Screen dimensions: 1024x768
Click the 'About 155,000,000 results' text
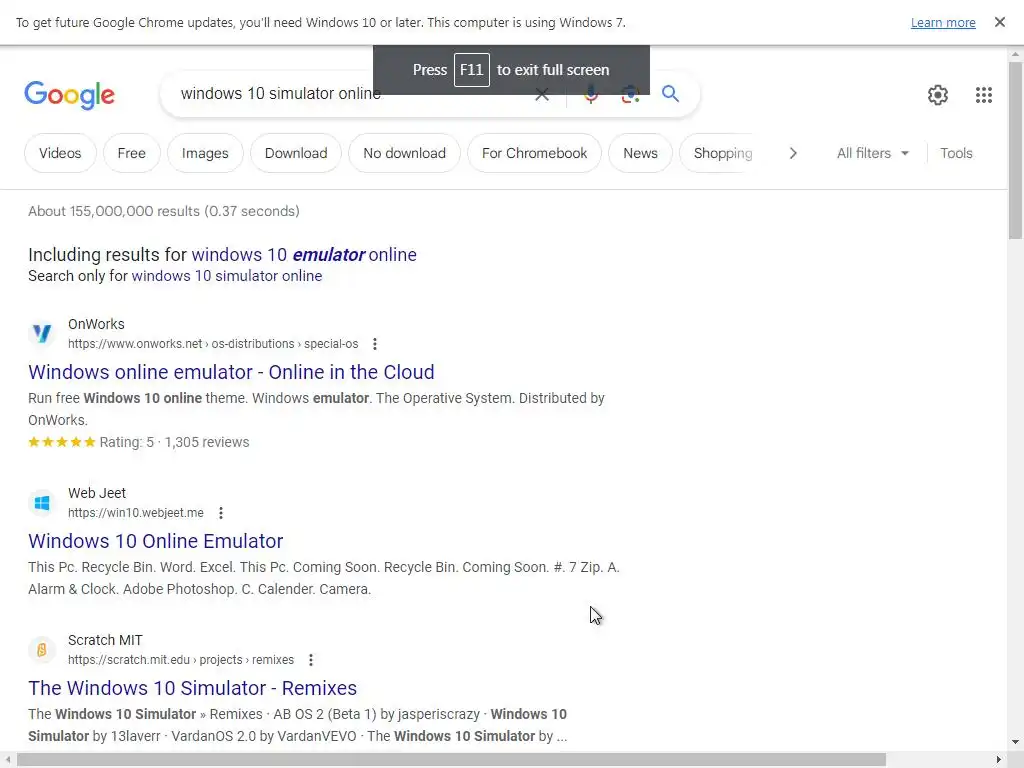point(164,212)
